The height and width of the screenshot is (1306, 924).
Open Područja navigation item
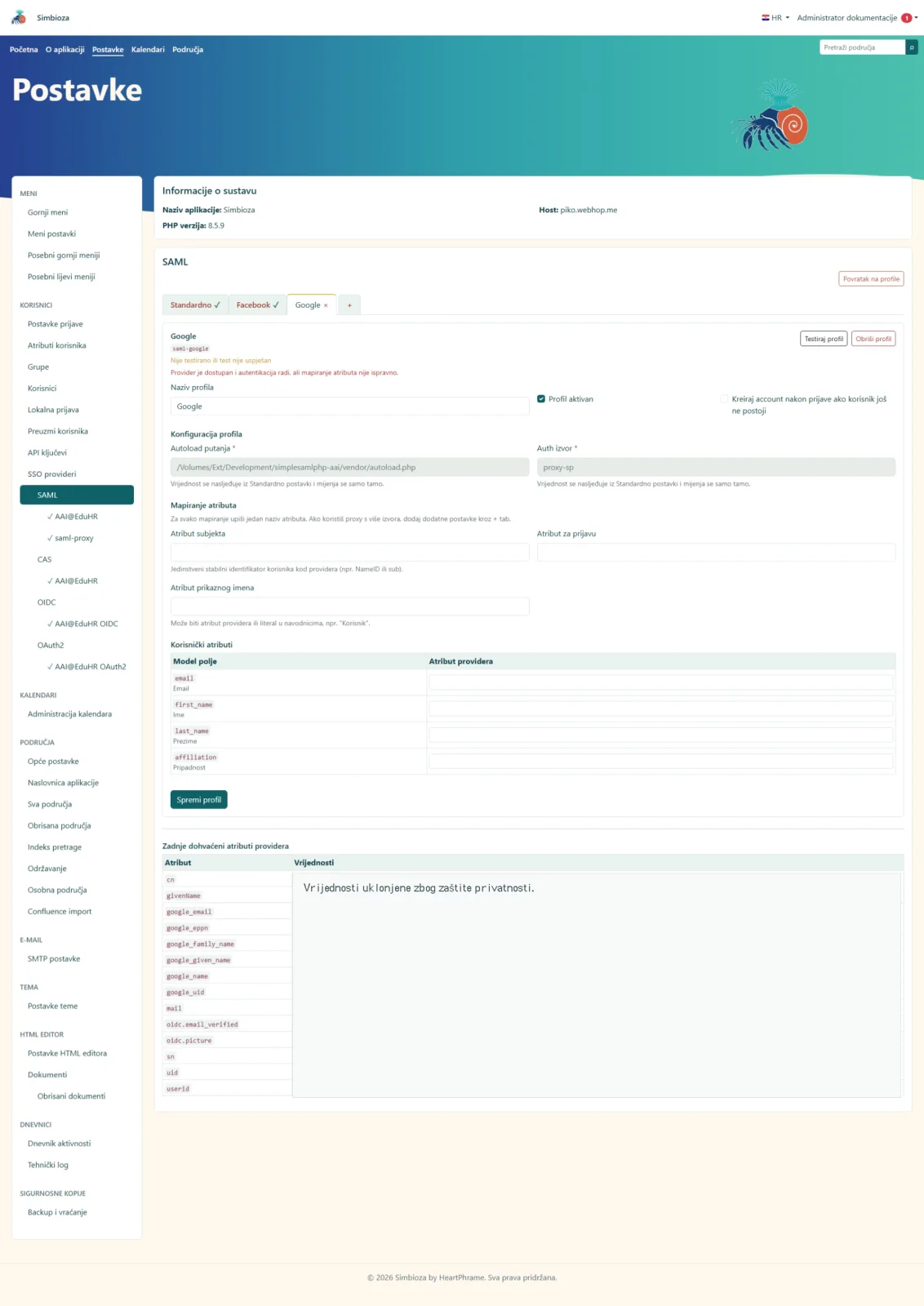point(188,50)
